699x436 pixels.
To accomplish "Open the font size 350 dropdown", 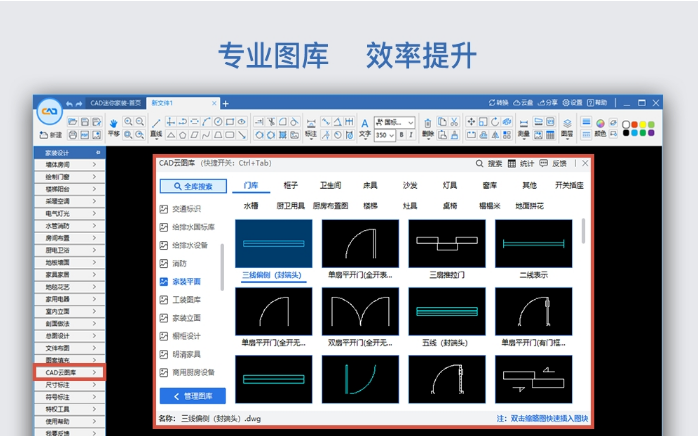I will point(385,135).
